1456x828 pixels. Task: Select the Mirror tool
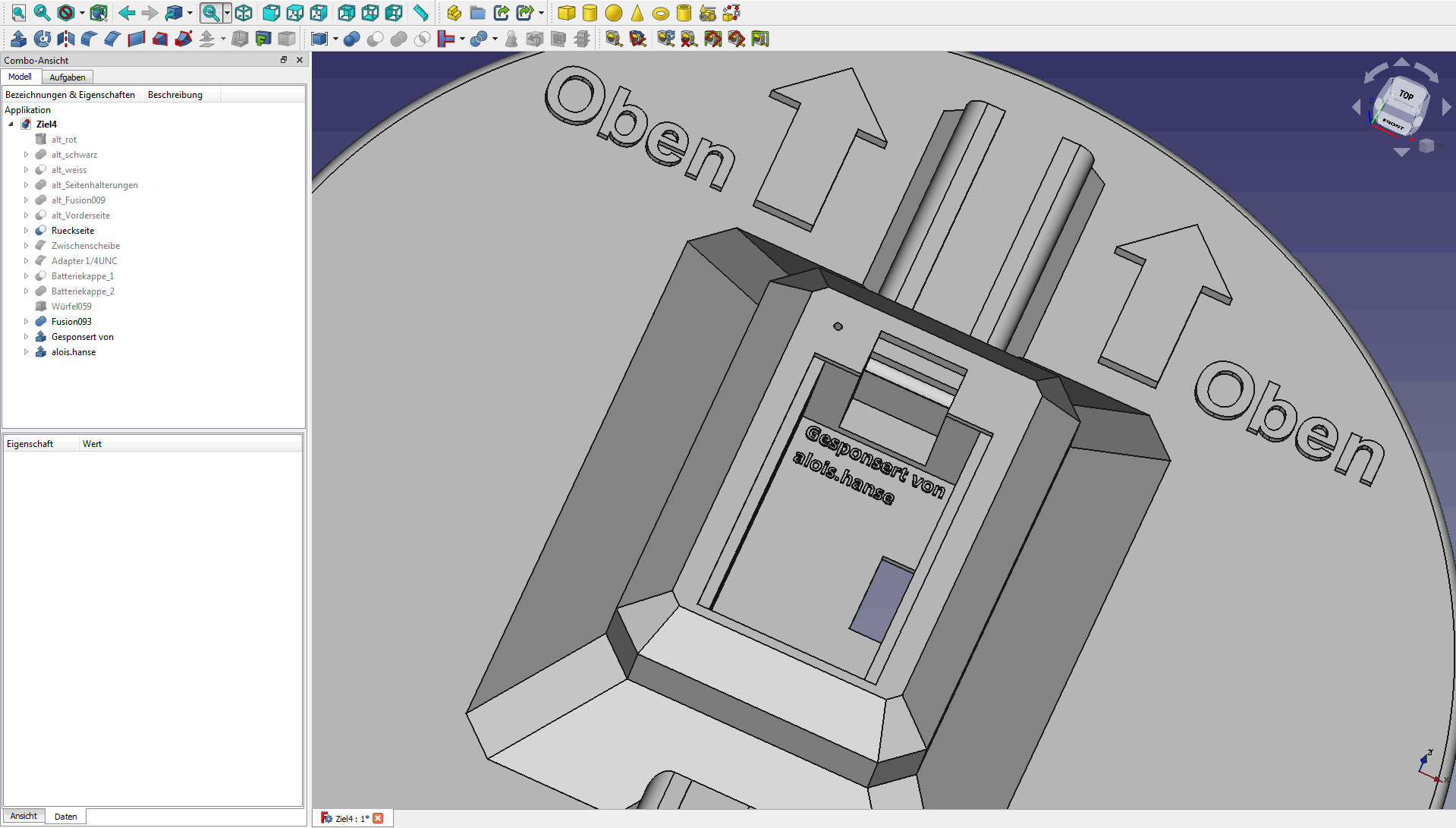pos(66,39)
